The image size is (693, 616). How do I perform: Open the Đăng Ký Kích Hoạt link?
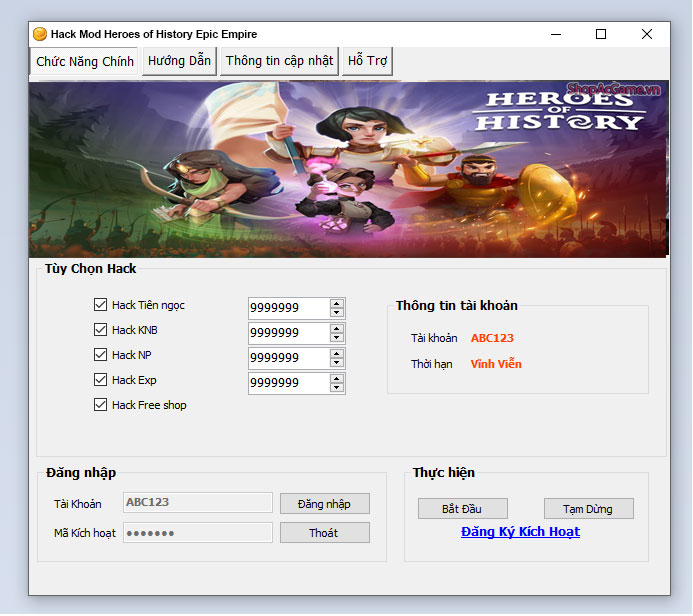point(520,532)
